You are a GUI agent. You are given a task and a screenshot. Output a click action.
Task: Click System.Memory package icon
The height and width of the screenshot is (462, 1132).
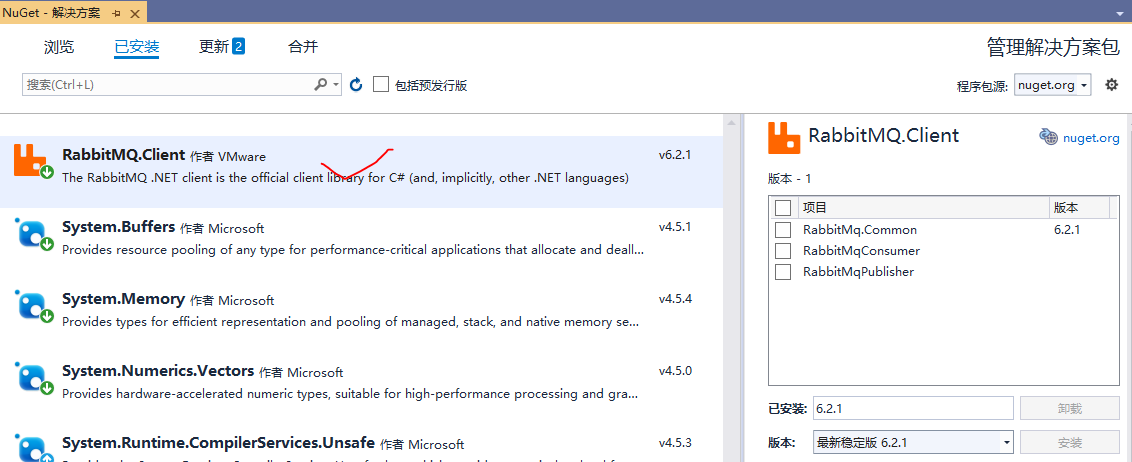point(32,307)
